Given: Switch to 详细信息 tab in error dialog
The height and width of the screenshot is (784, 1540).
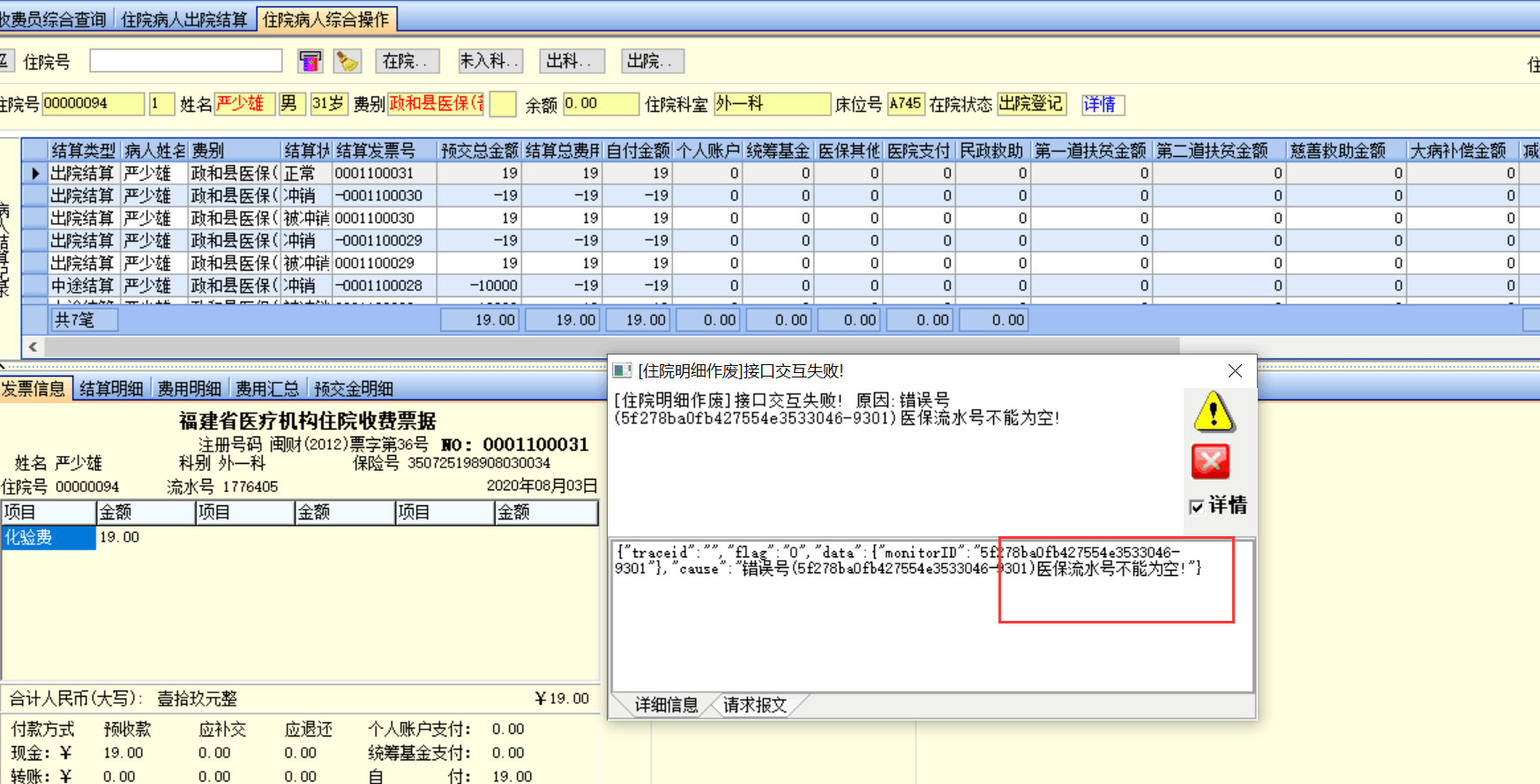Looking at the screenshot, I should click(x=666, y=705).
